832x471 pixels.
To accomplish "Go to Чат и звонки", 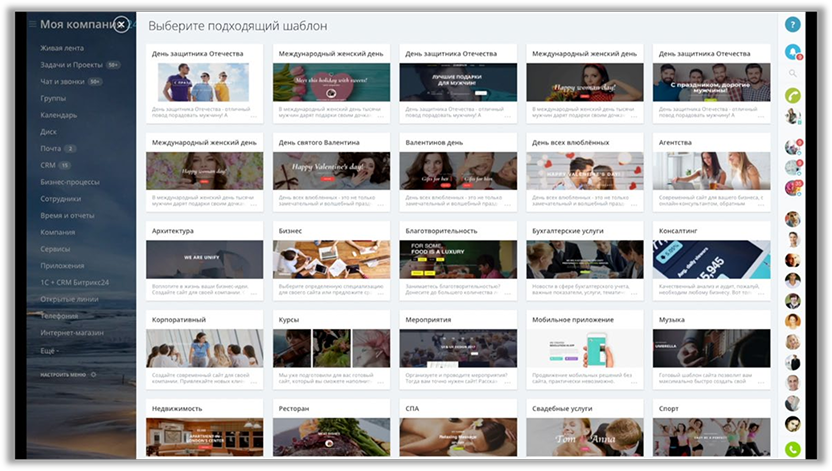I will tap(62, 82).
